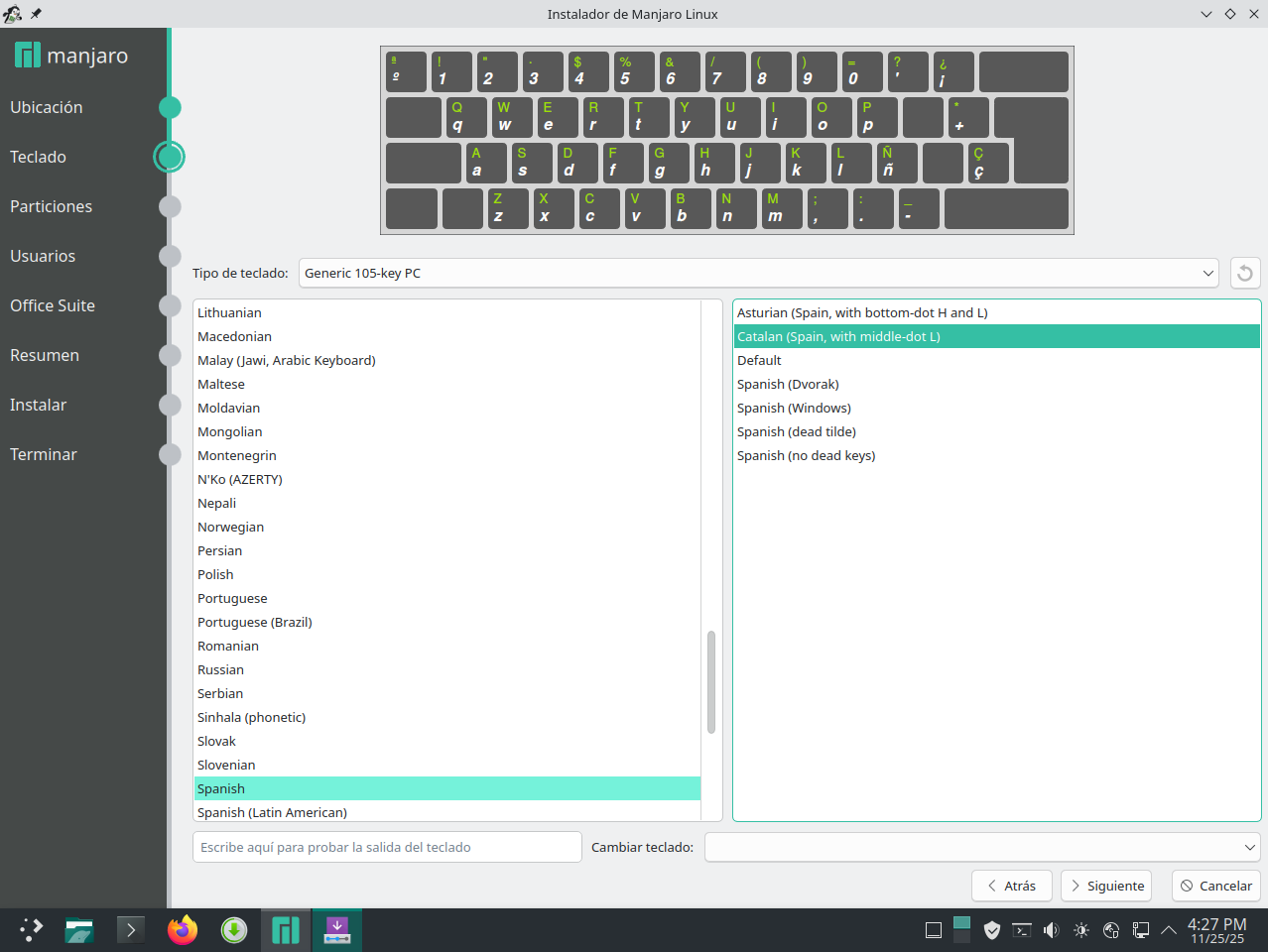Open the Cambiar teclado dropdown
Viewport: 1268px width, 952px height.
[982, 847]
